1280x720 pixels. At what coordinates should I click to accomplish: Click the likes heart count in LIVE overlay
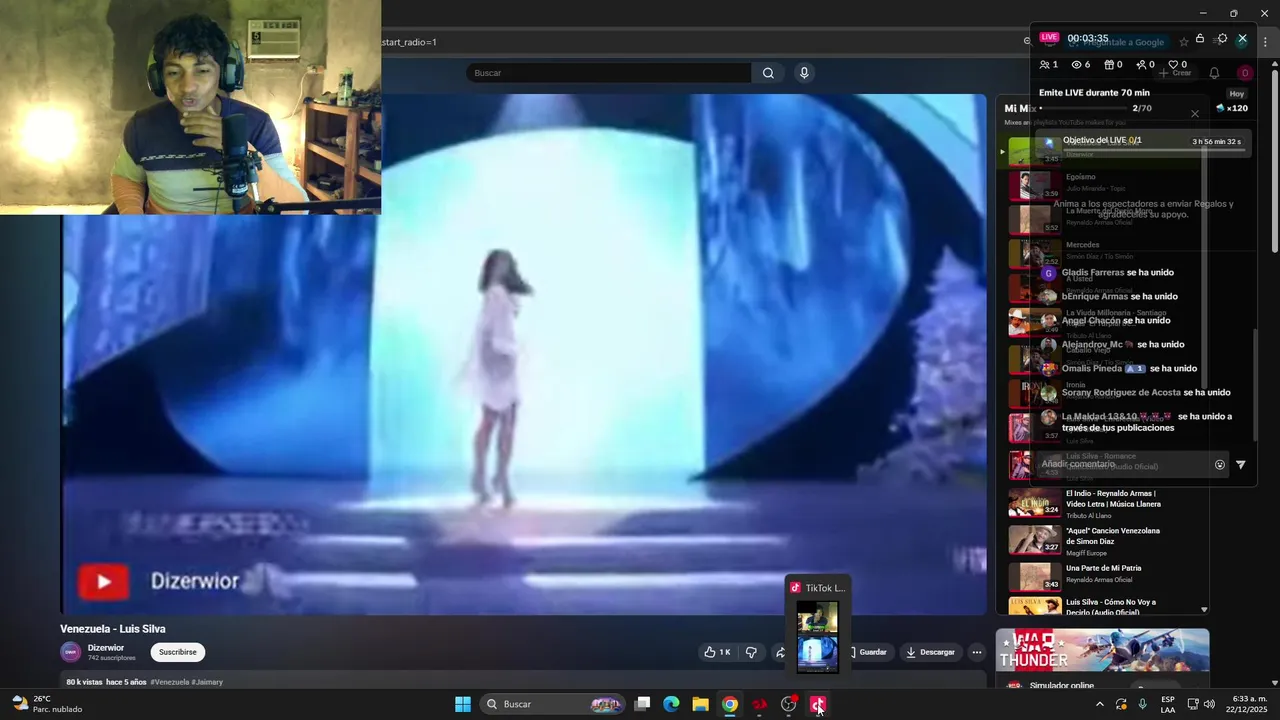click(x=1178, y=65)
